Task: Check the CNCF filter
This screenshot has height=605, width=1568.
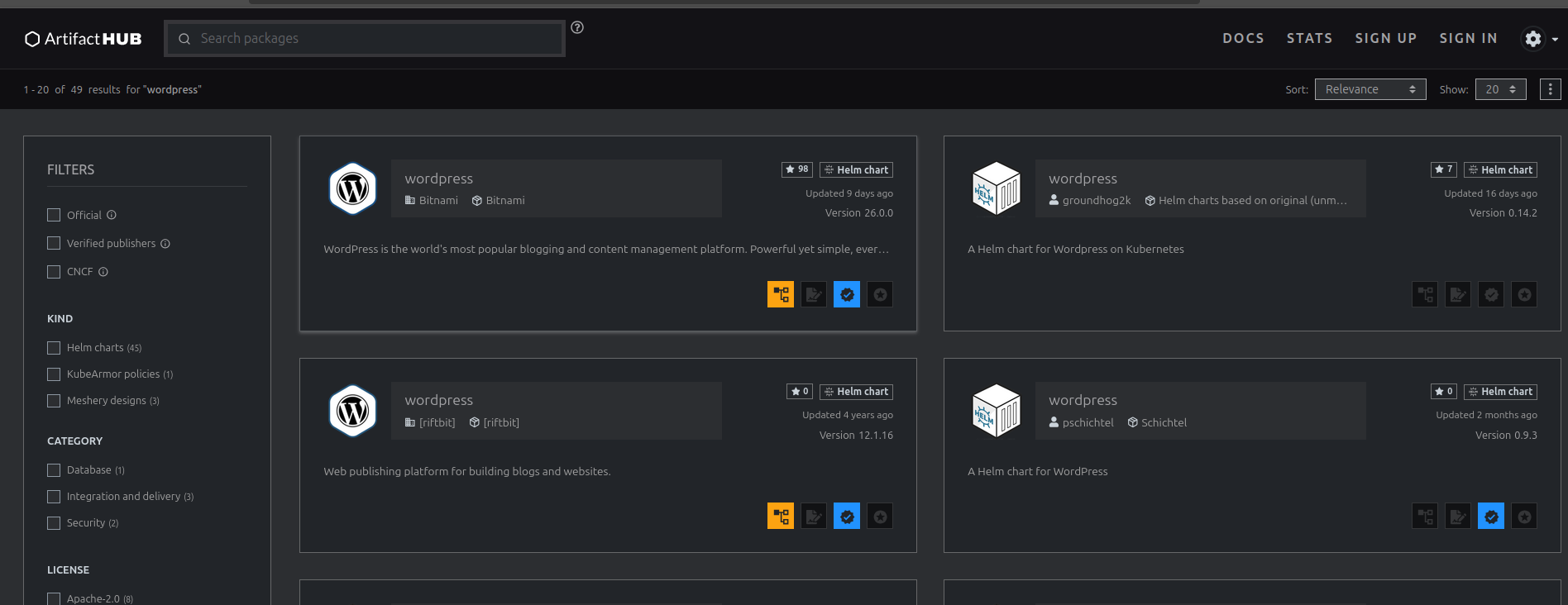Action: click(54, 271)
